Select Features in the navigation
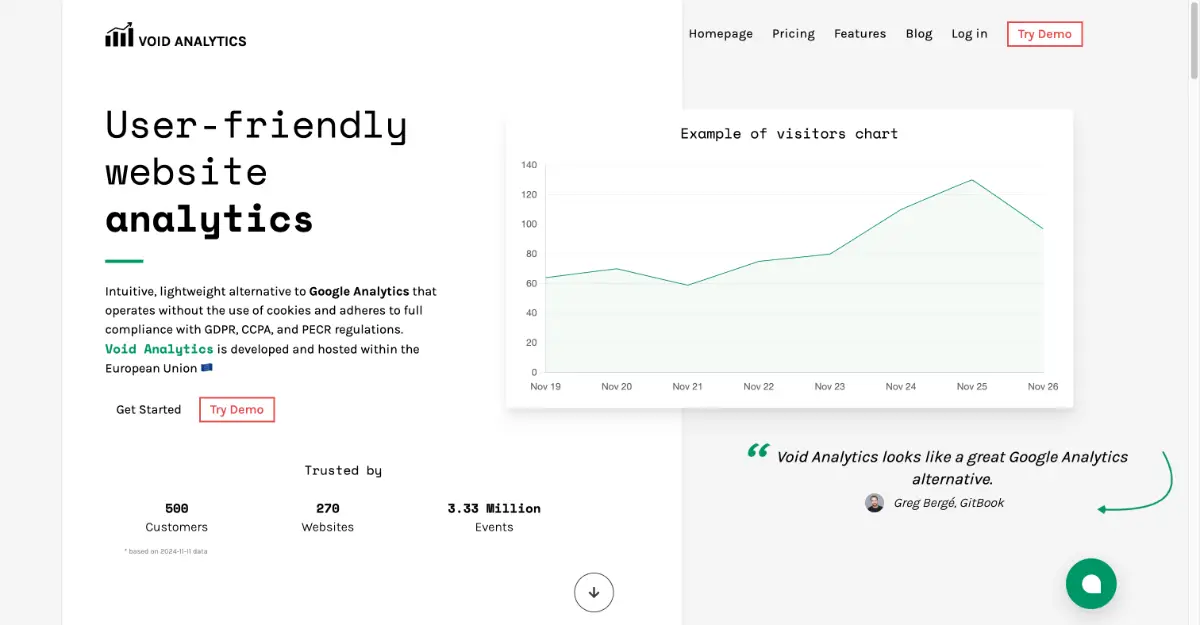The width and height of the screenshot is (1200, 625). 859,33
